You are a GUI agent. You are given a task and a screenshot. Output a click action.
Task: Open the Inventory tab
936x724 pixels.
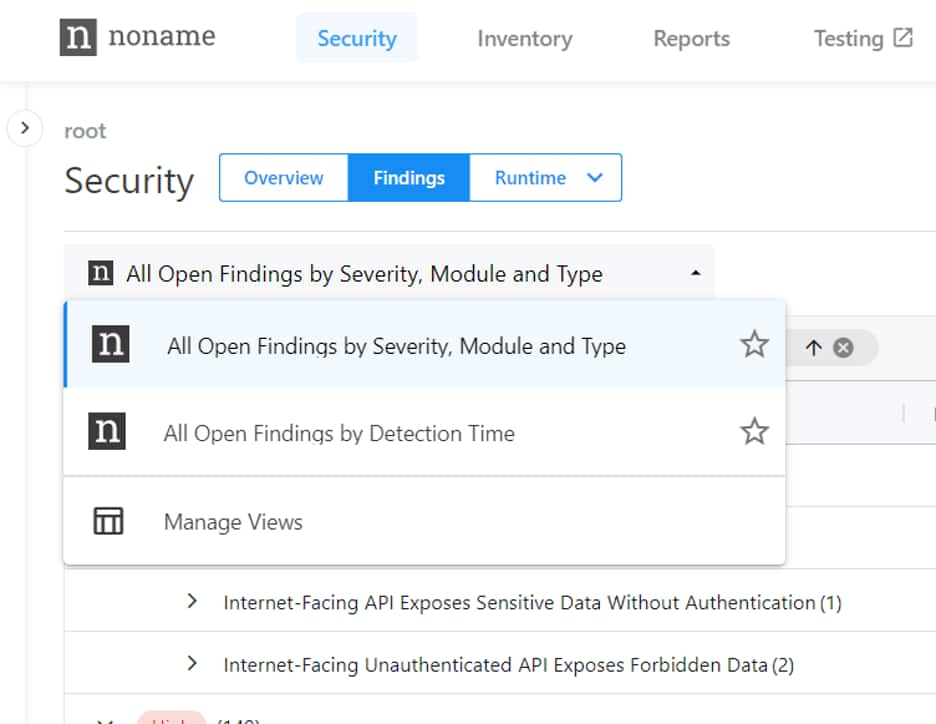tap(524, 39)
